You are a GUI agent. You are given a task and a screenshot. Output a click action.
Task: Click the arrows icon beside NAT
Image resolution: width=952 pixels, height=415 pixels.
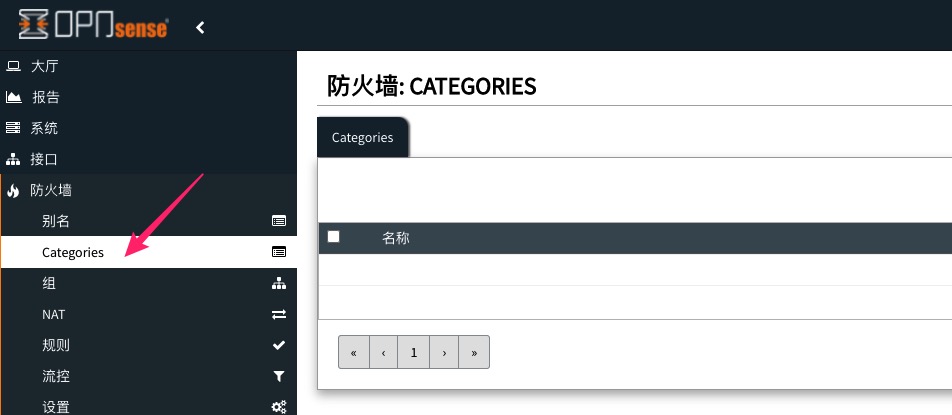[x=279, y=315]
